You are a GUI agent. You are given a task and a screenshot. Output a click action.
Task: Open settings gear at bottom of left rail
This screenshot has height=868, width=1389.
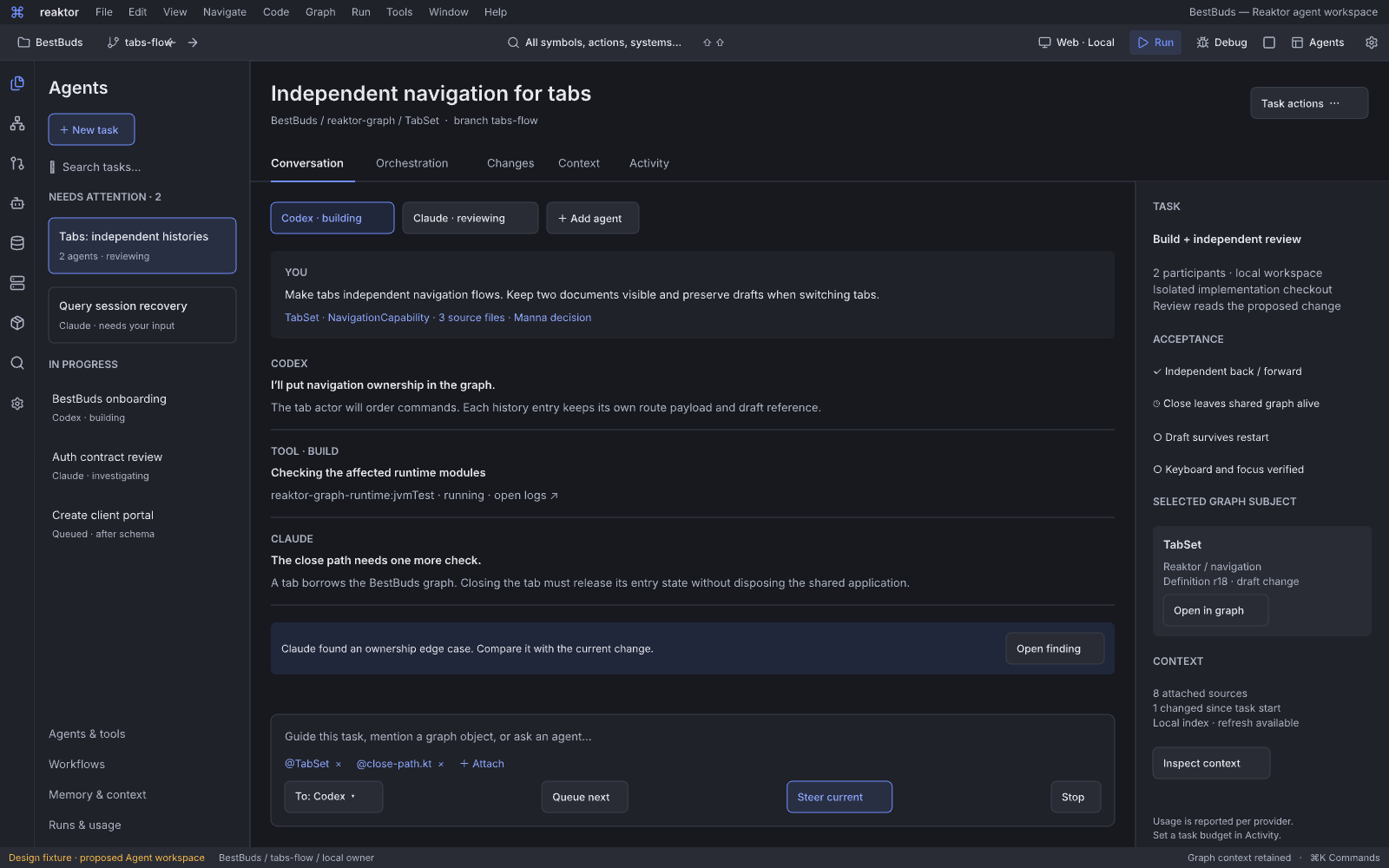tap(17, 404)
